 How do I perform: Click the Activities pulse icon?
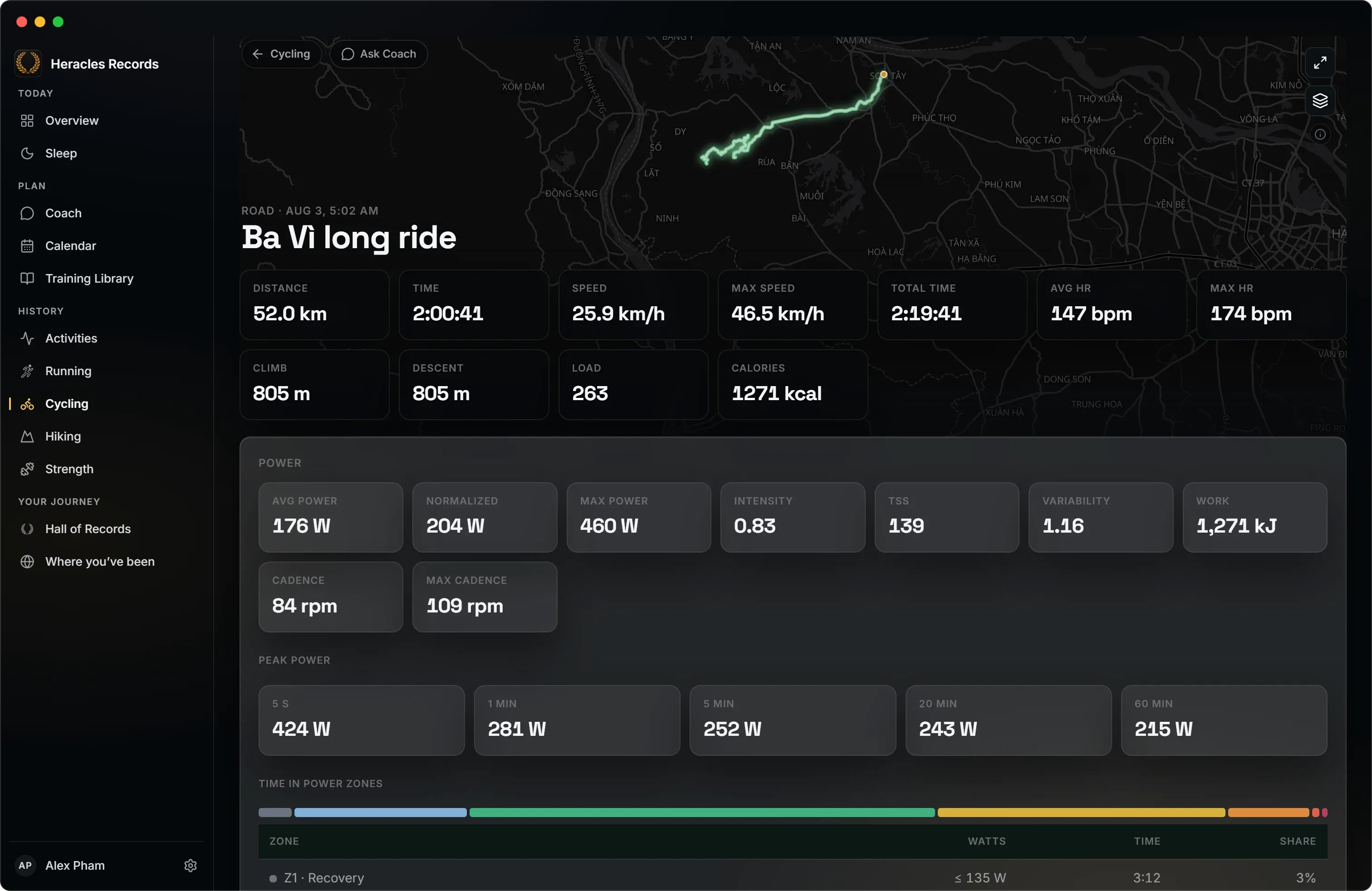27,338
